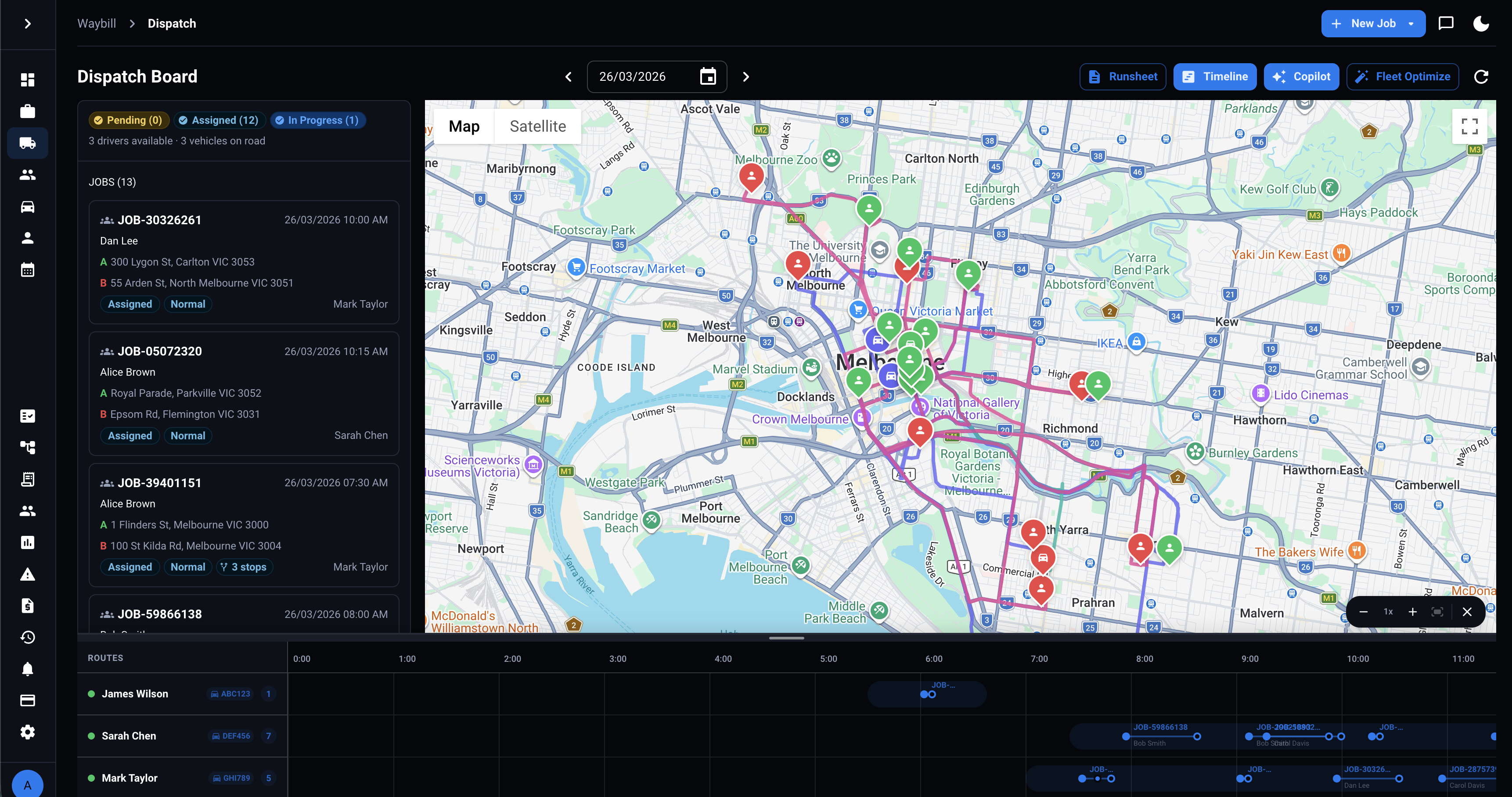Open the calendar picker icon in date field
This screenshot has height=797, width=1512.
(708, 77)
